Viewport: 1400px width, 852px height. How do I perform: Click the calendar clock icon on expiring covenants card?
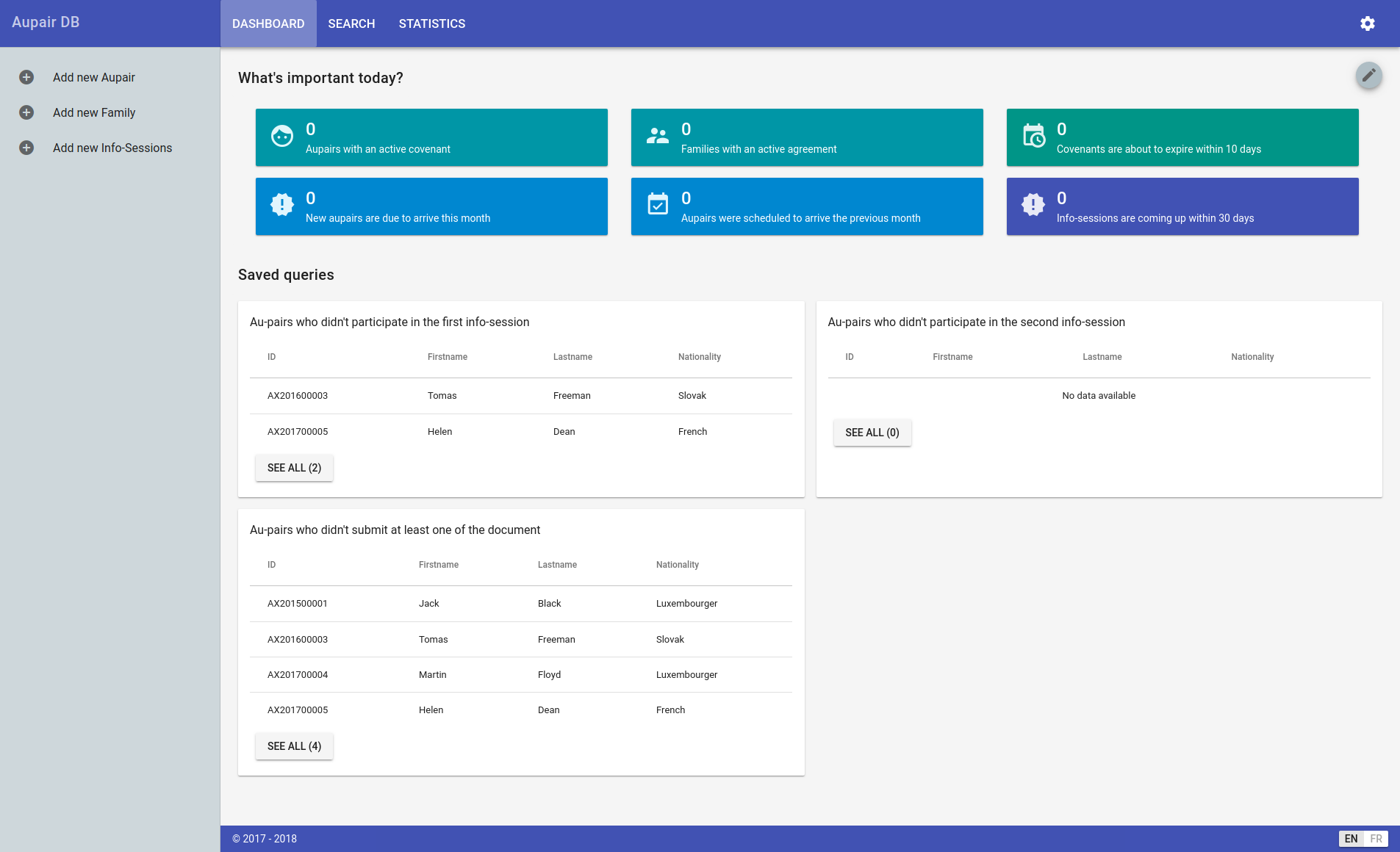[x=1033, y=137]
